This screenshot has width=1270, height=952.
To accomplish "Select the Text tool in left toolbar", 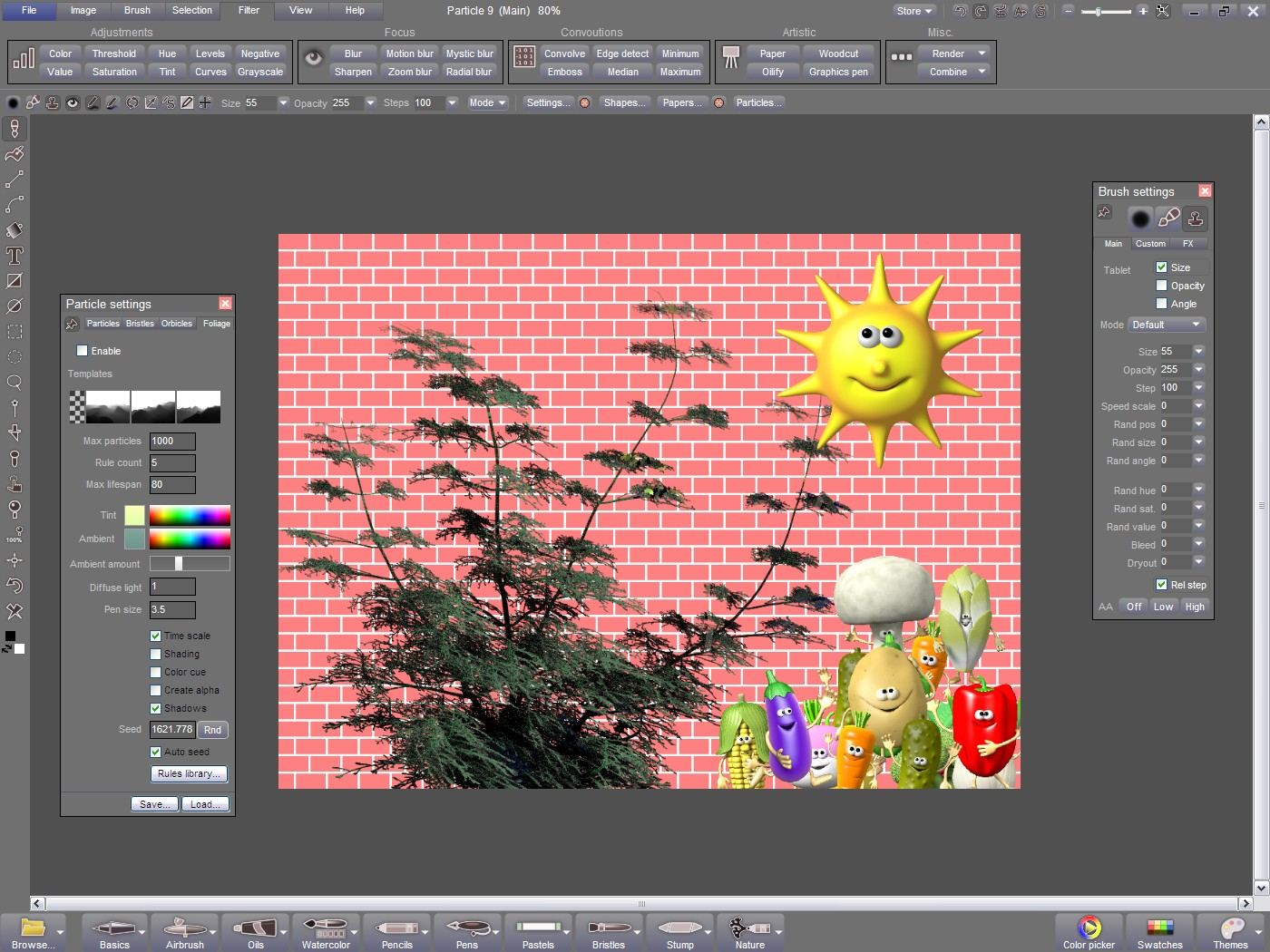I will click(x=15, y=256).
